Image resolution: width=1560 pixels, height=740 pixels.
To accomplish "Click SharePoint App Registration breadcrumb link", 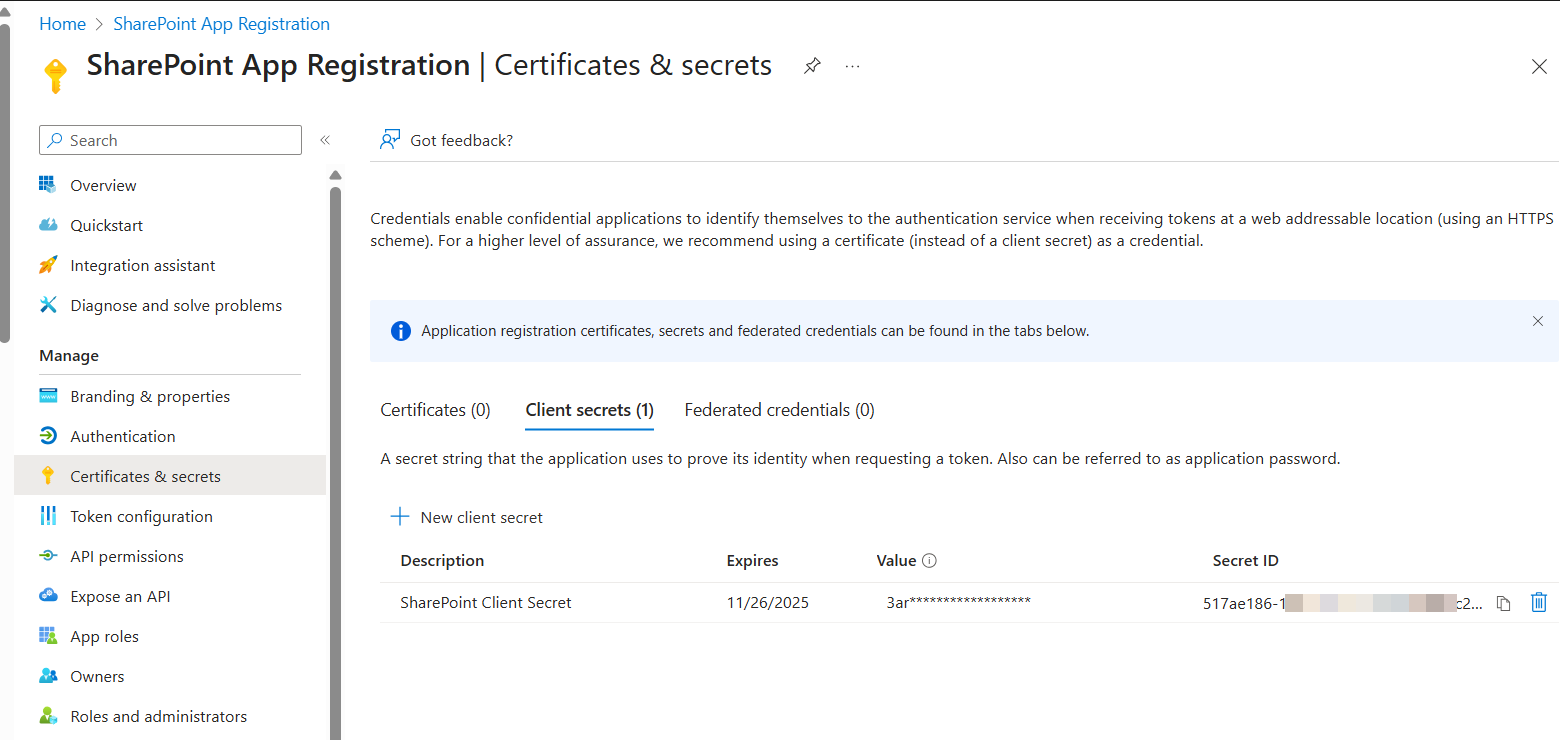I will pyautogui.click(x=222, y=24).
